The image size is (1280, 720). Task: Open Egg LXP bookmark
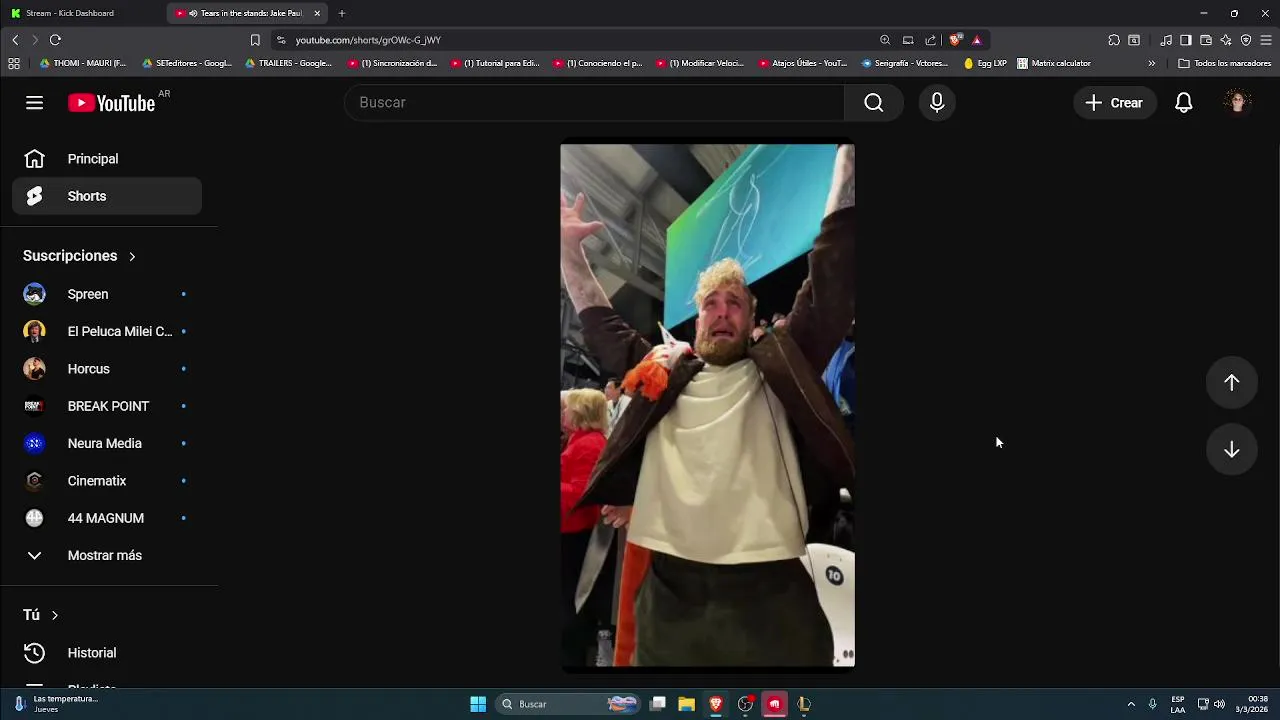coord(986,63)
